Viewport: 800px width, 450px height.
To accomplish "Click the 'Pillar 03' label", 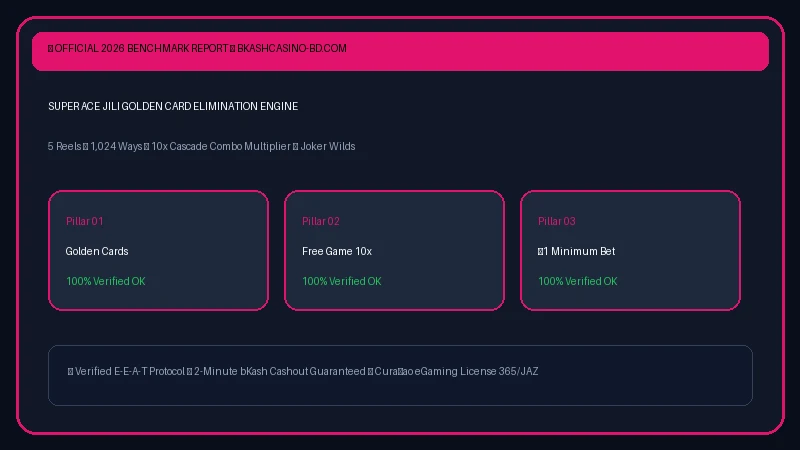I will tap(557, 221).
